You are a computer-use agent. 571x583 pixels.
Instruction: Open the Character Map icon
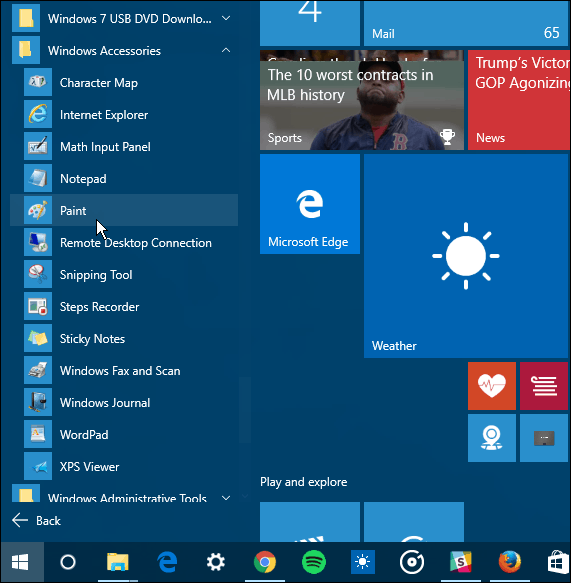38,82
